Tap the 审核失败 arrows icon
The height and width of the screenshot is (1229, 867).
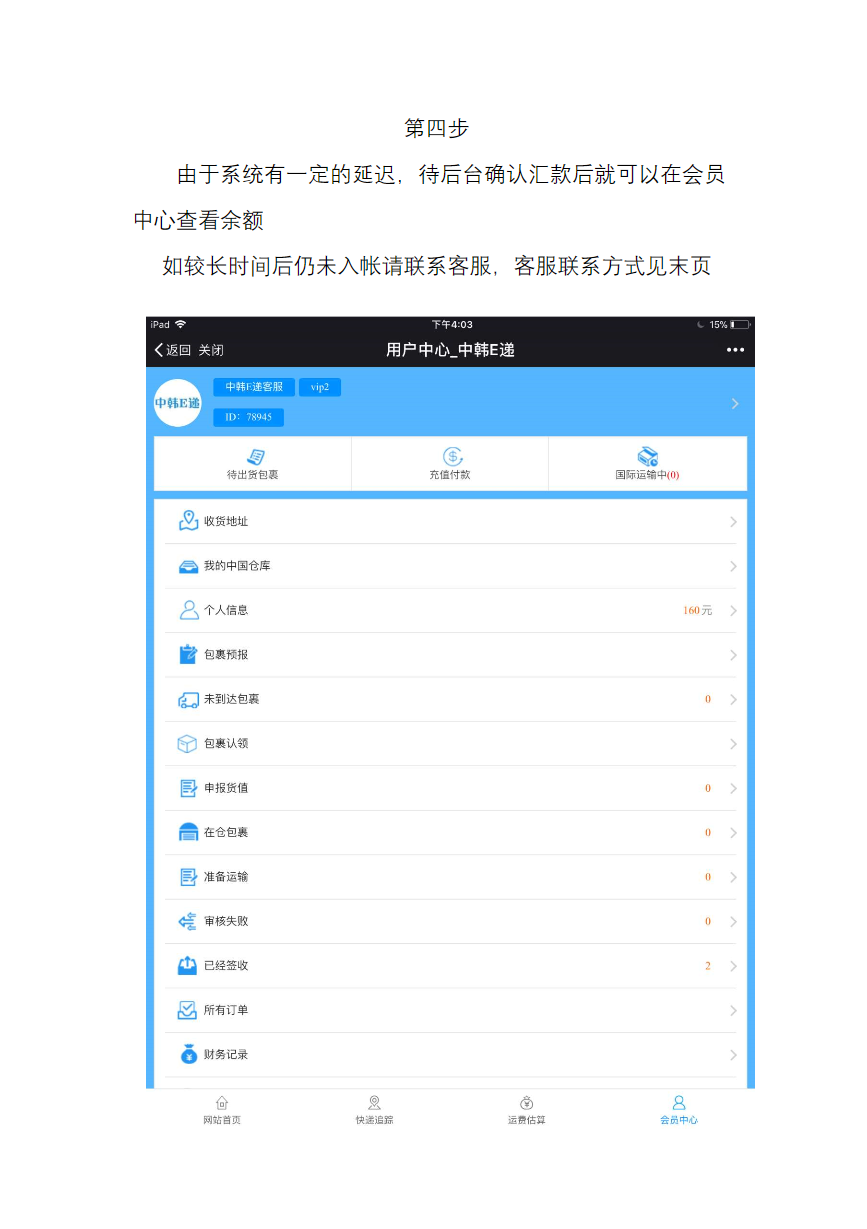coord(188,921)
